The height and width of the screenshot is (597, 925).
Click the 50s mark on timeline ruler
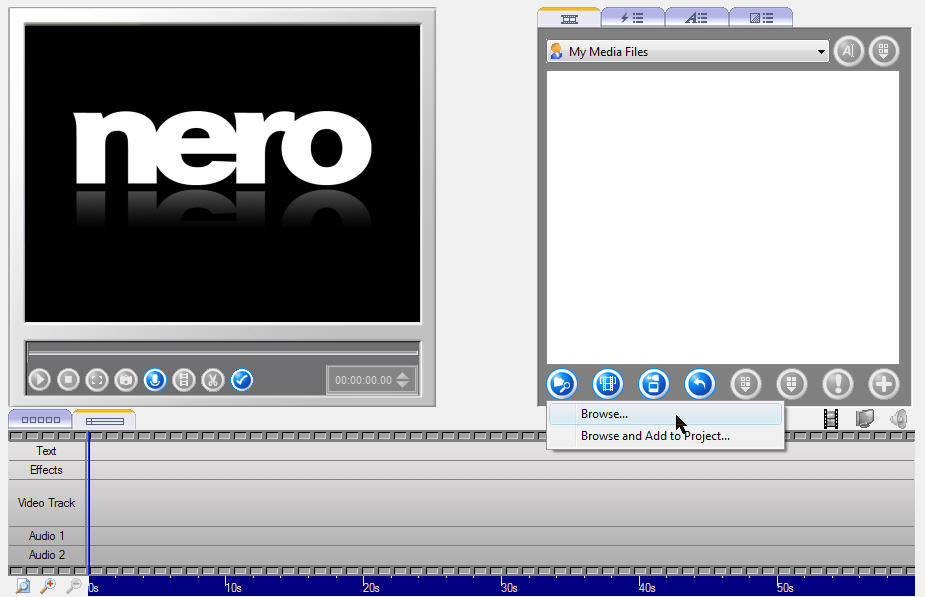786,588
